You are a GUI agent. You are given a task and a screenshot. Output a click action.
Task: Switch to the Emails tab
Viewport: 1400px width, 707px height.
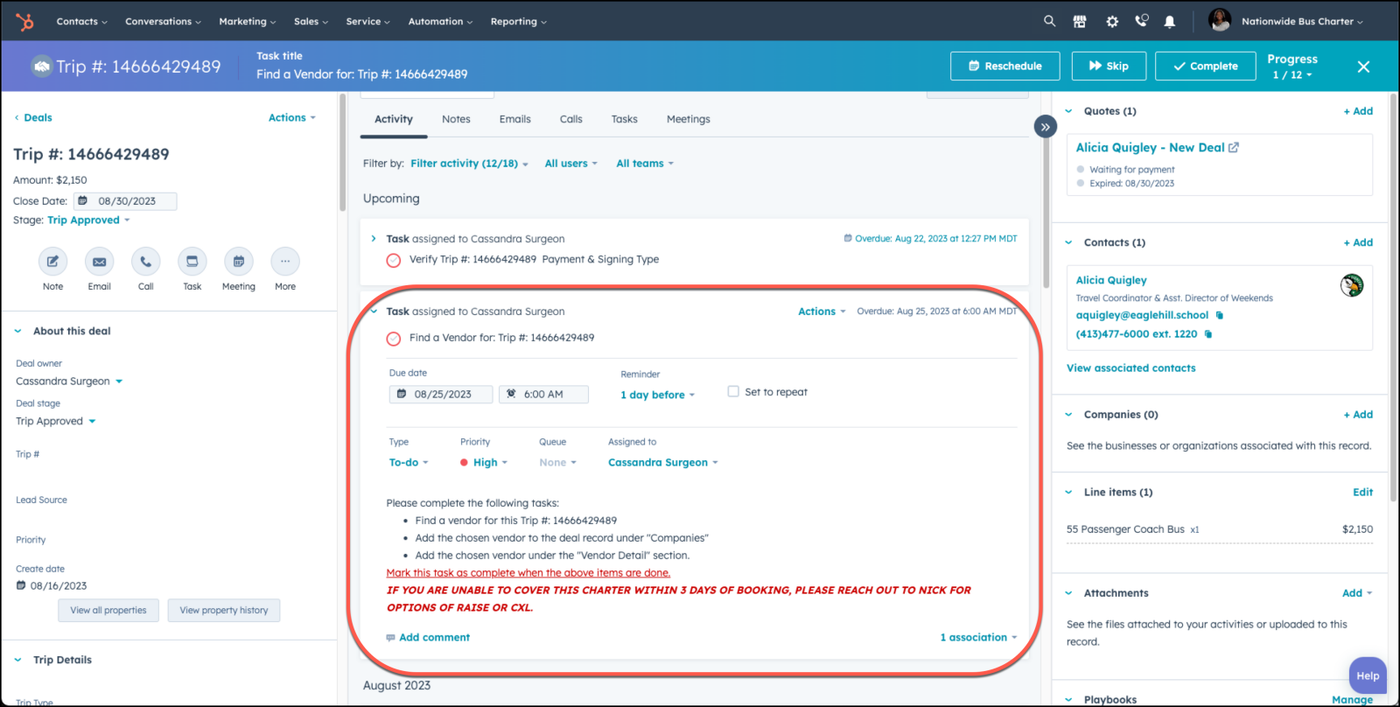pyautogui.click(x=515, y=119)
